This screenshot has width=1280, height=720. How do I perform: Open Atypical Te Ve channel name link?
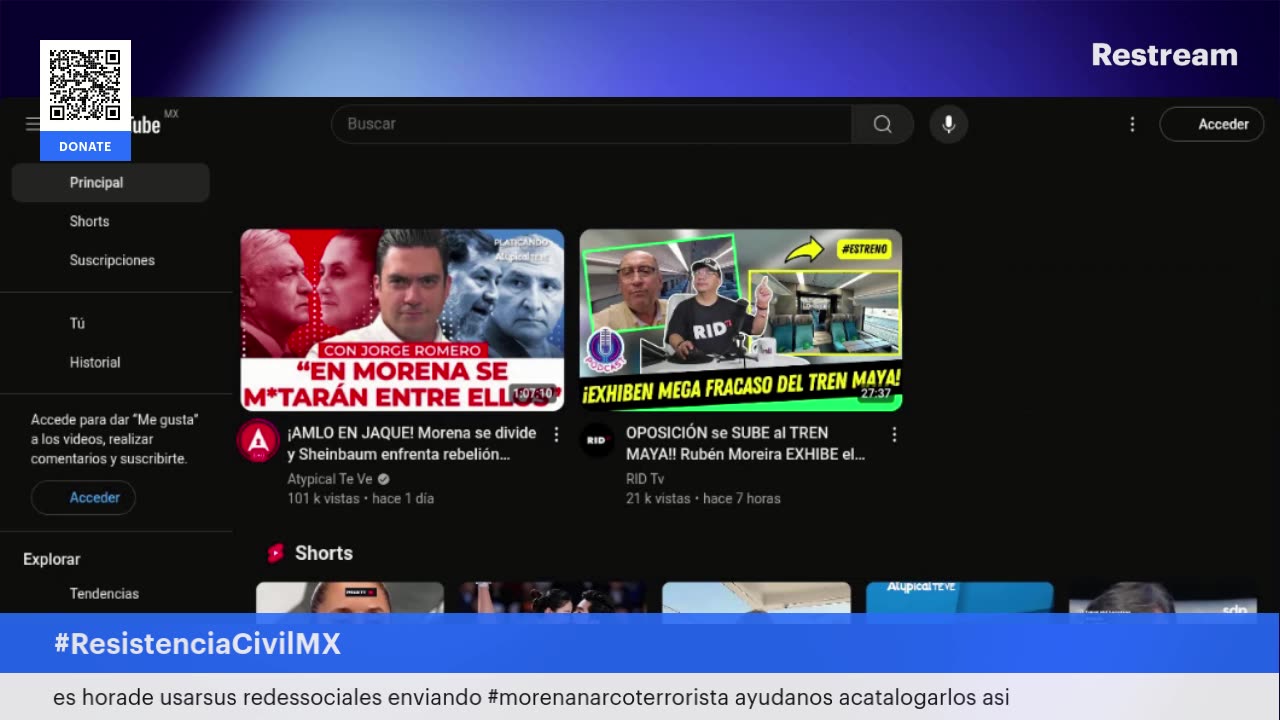330,479
